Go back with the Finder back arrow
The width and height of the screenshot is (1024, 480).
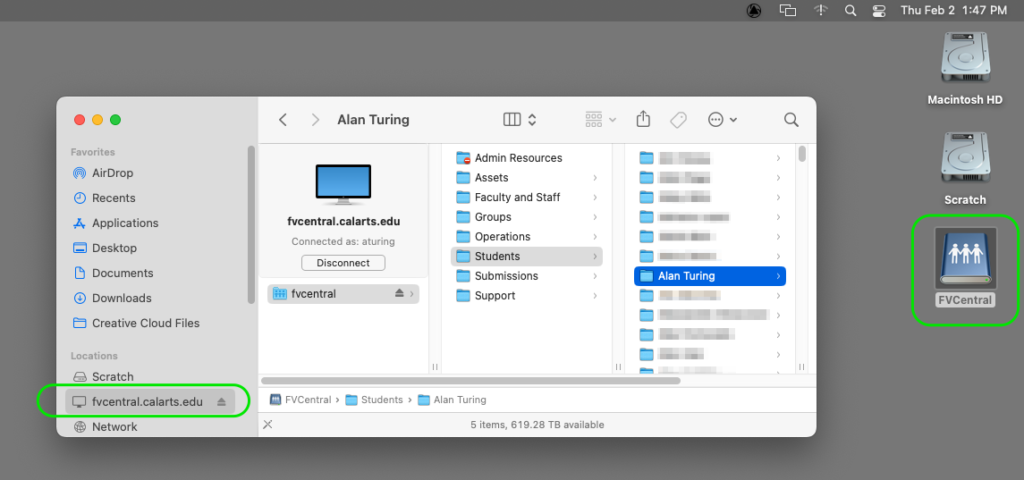click(x=283, y=120)
